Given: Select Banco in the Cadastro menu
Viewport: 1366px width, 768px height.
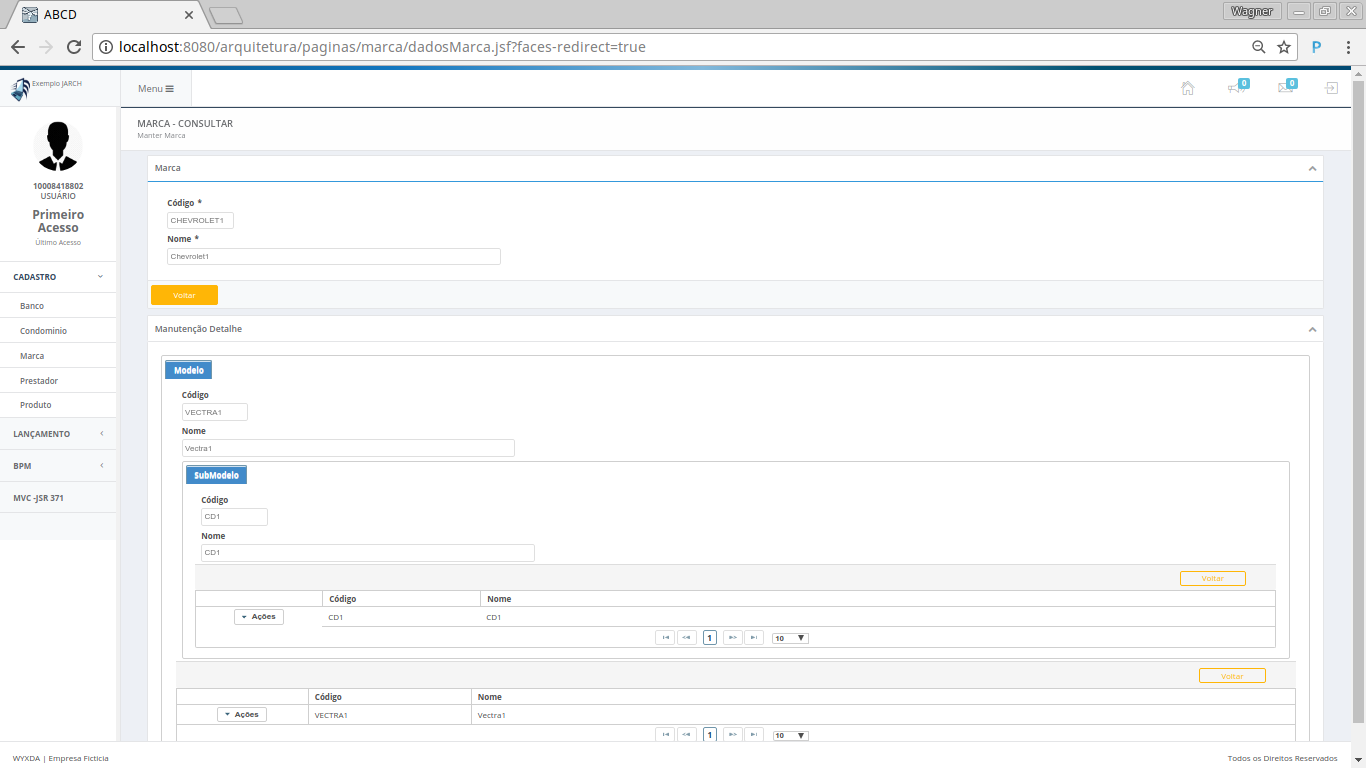Looking at the screenshot, I should [32, 306].
